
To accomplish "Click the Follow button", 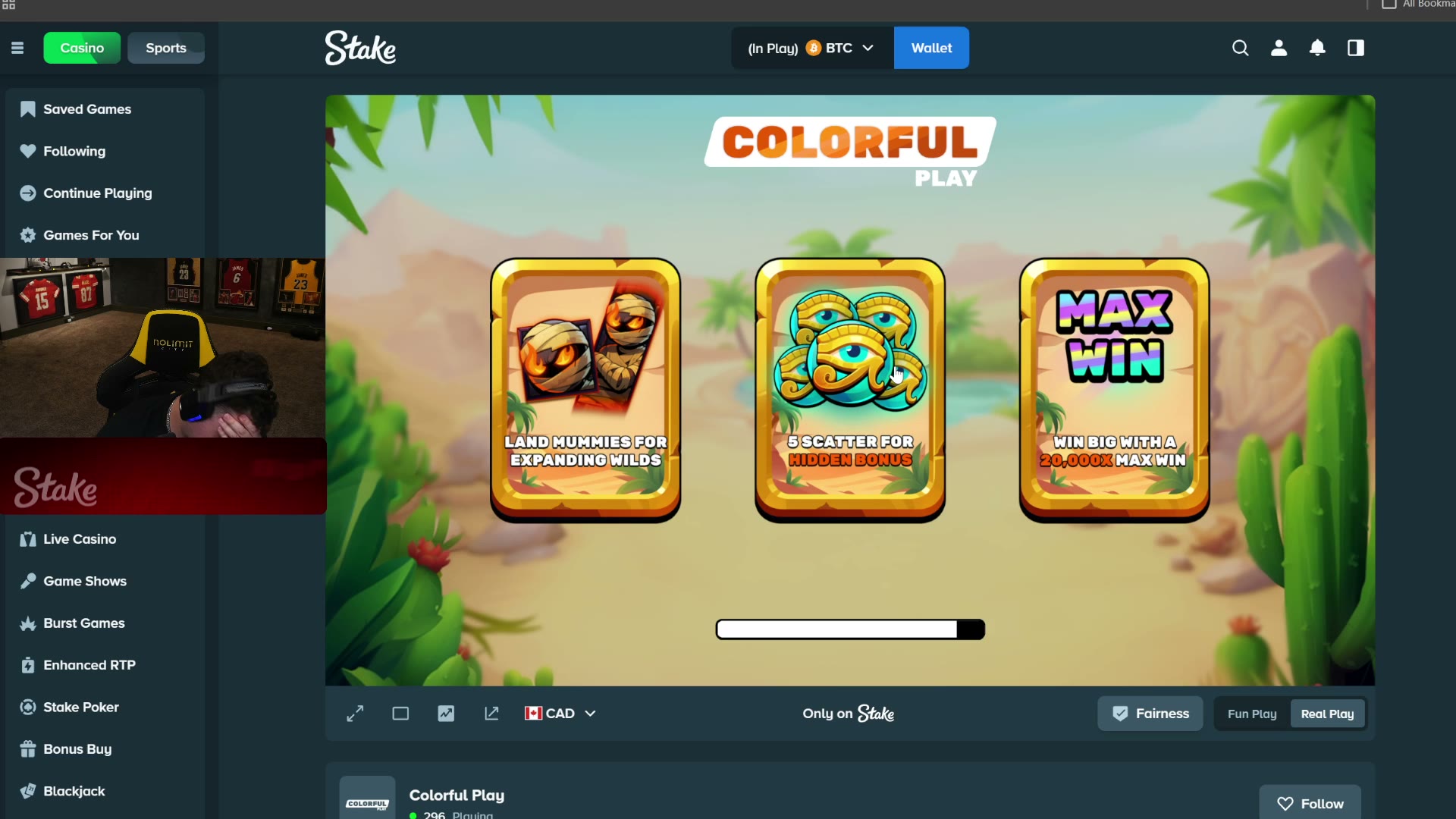I will (1310, 802).
